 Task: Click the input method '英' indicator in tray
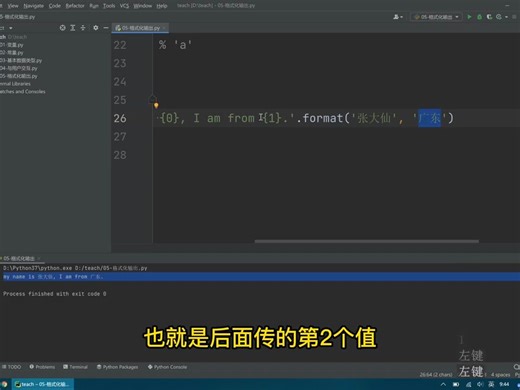[491, 384]
